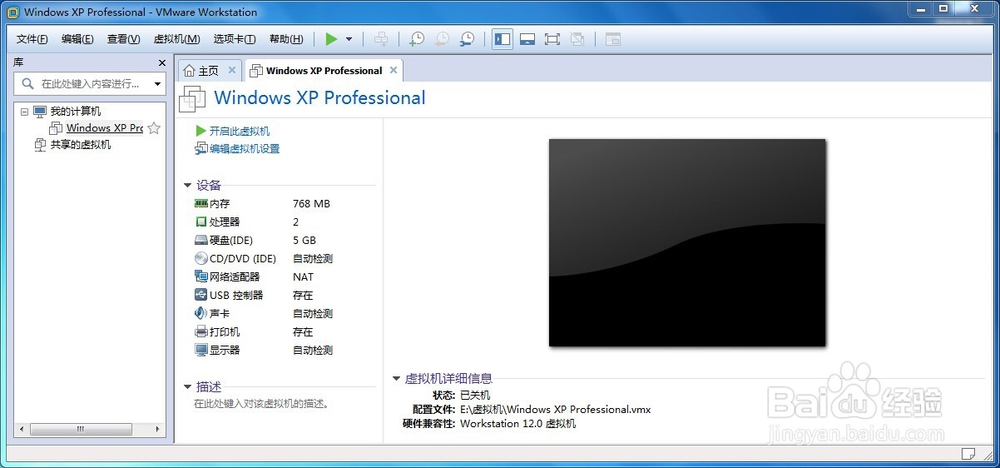The height and width of the screenshot is (468, 1000).
Task: Click the 已关机 status text
Action: [x=474, y=395]
